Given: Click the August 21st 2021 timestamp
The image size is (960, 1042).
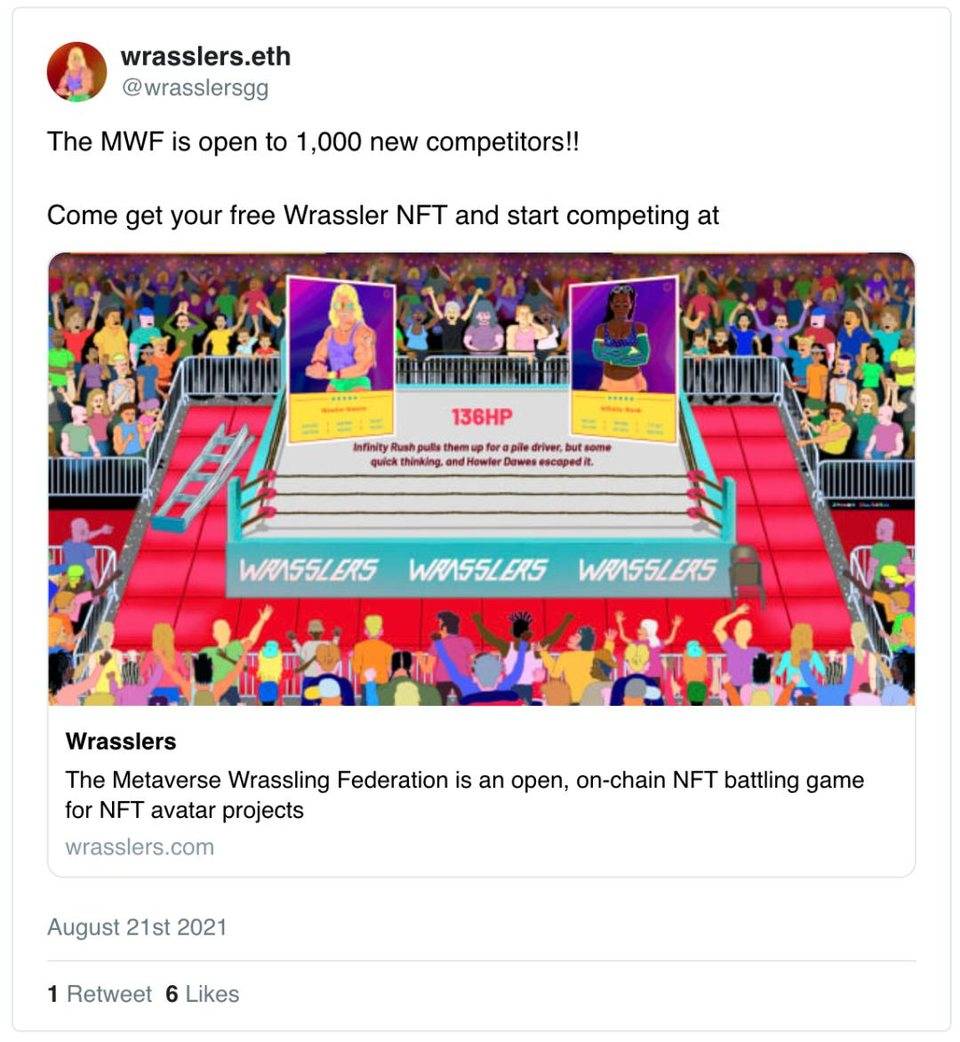Looking at the screenshot, I should tap(137, 927).
